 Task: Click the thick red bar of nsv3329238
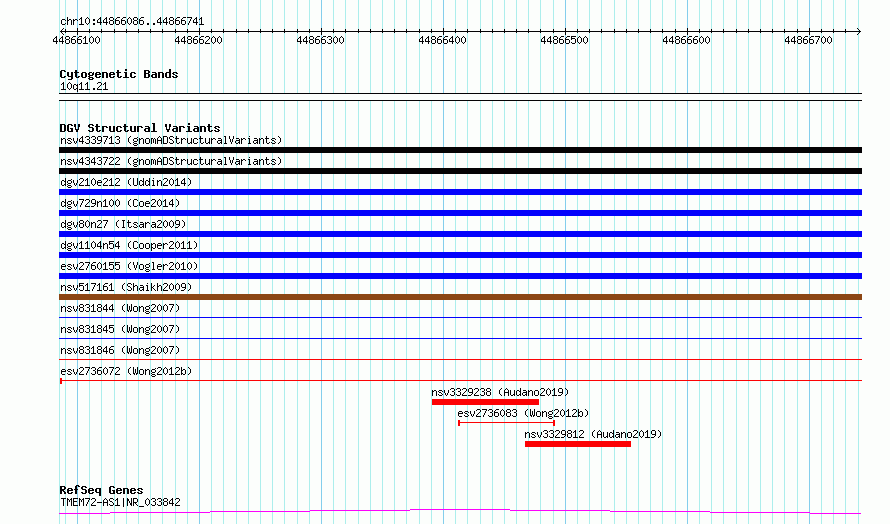click(x=485, y=402)
